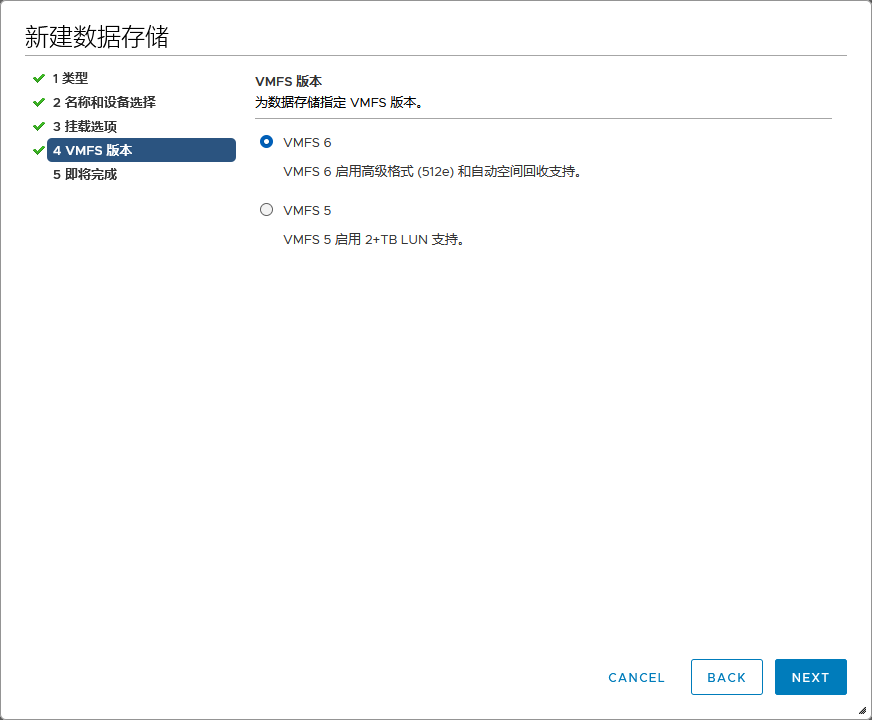Click the NEXT button

coord(810,677)
